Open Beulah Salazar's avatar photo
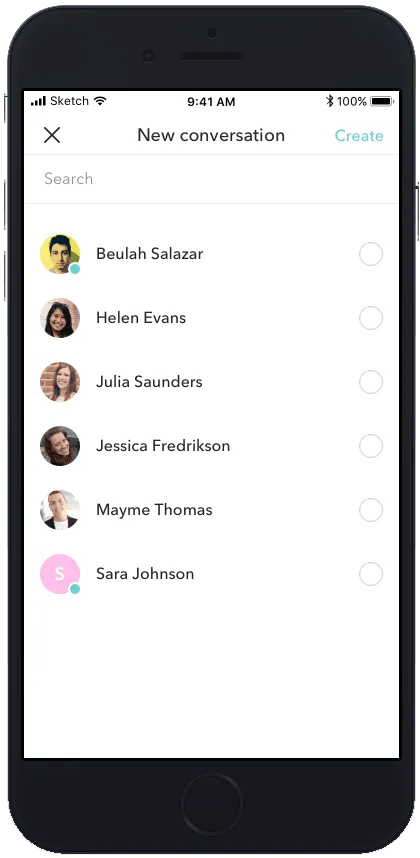The width and height of the screenshot is (420, 858). 60,254
